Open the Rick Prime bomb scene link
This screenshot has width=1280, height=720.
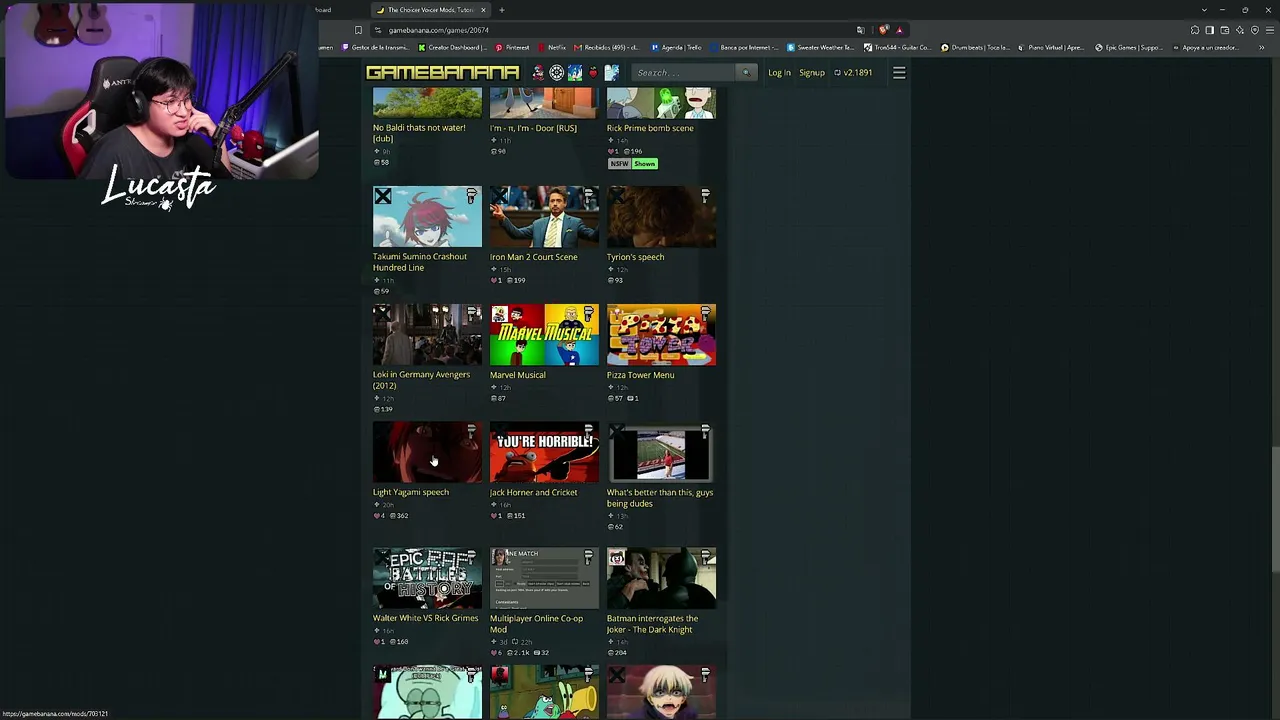[650, 128]
